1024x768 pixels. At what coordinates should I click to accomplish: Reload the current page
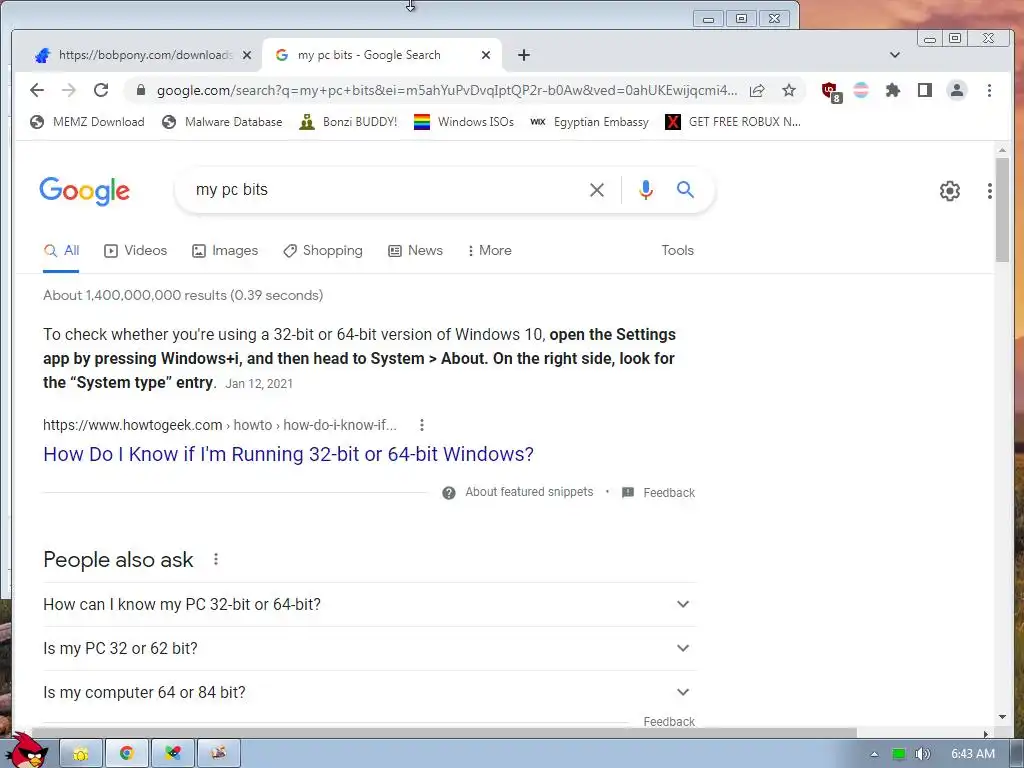point(101,90)
